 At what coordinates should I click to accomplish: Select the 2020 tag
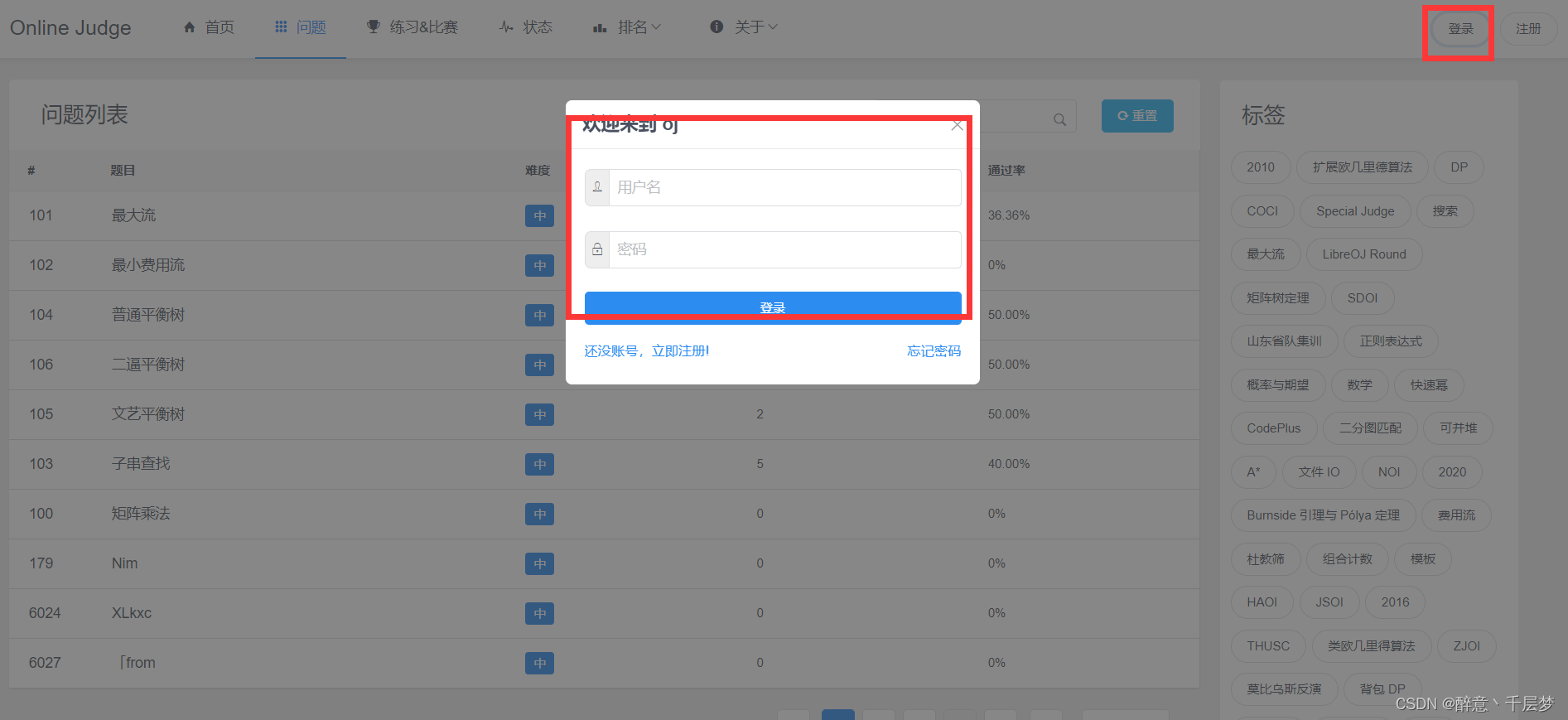coord(1452,472)
